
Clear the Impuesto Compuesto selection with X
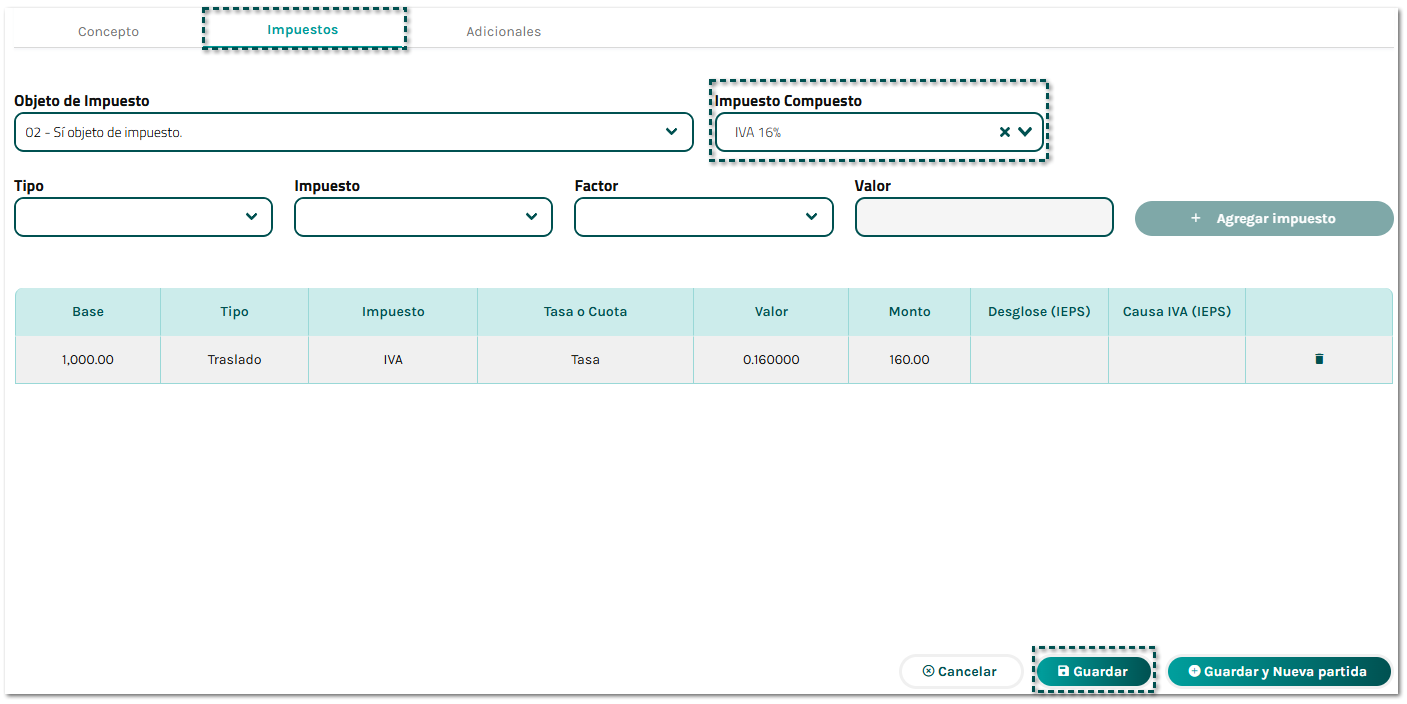[1005, 132]
